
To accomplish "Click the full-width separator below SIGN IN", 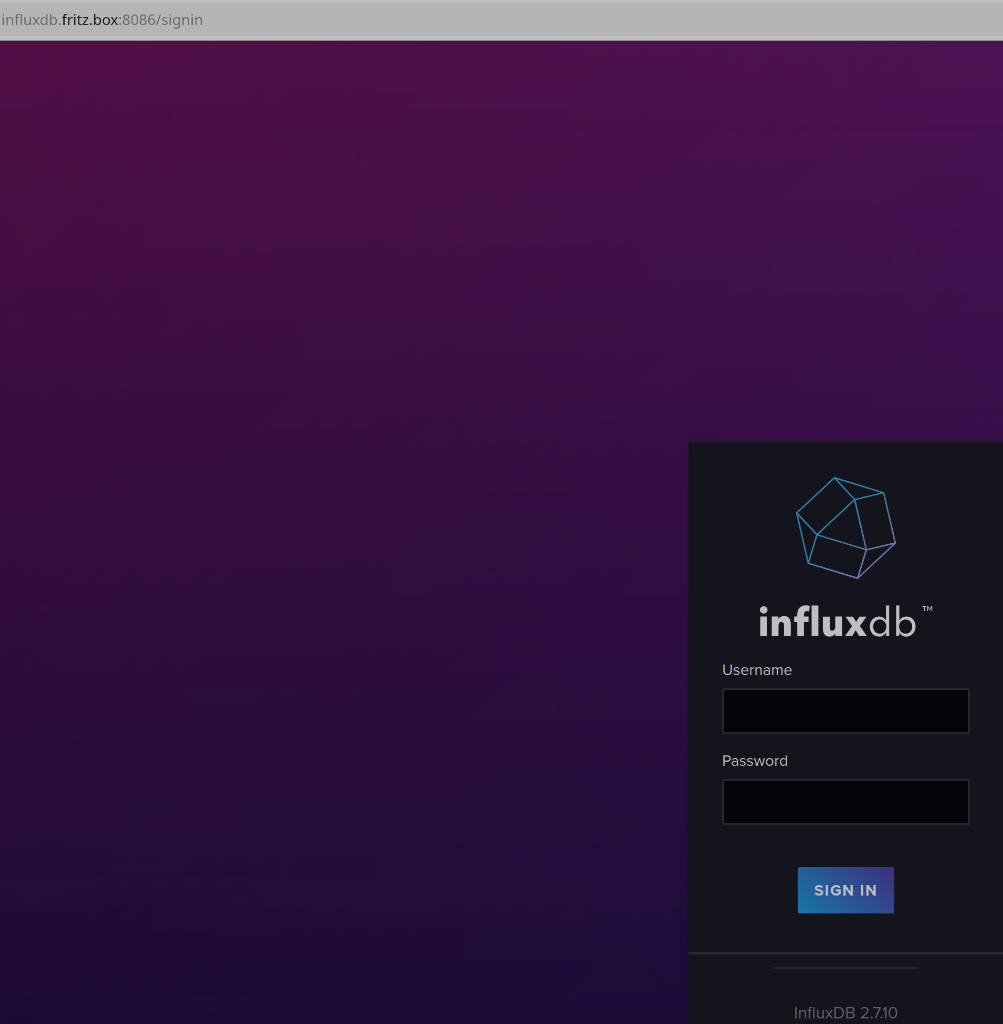I will [845, 953].
